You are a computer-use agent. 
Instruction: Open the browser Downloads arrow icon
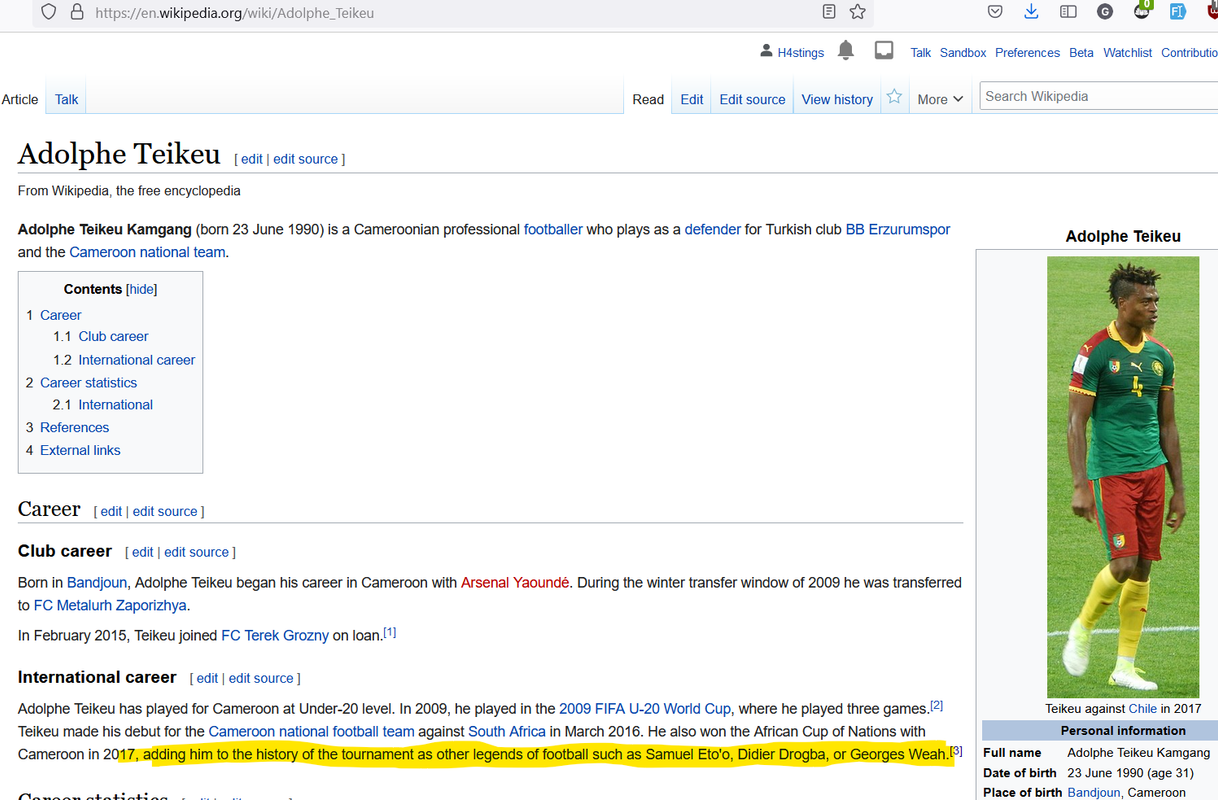(1031, 12)
